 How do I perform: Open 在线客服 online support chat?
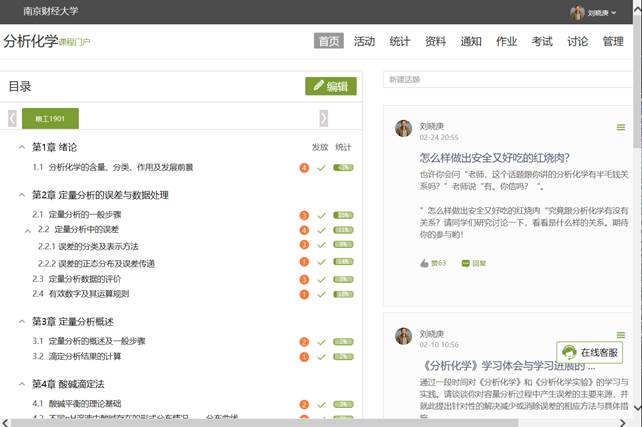pos(592,352)
